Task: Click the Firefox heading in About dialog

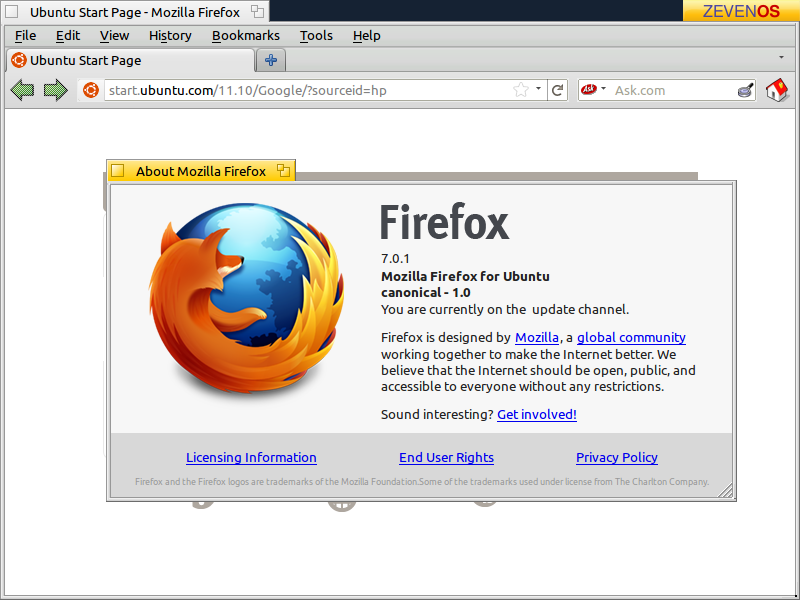Action: pyautogui.click(x=444, y=221)
